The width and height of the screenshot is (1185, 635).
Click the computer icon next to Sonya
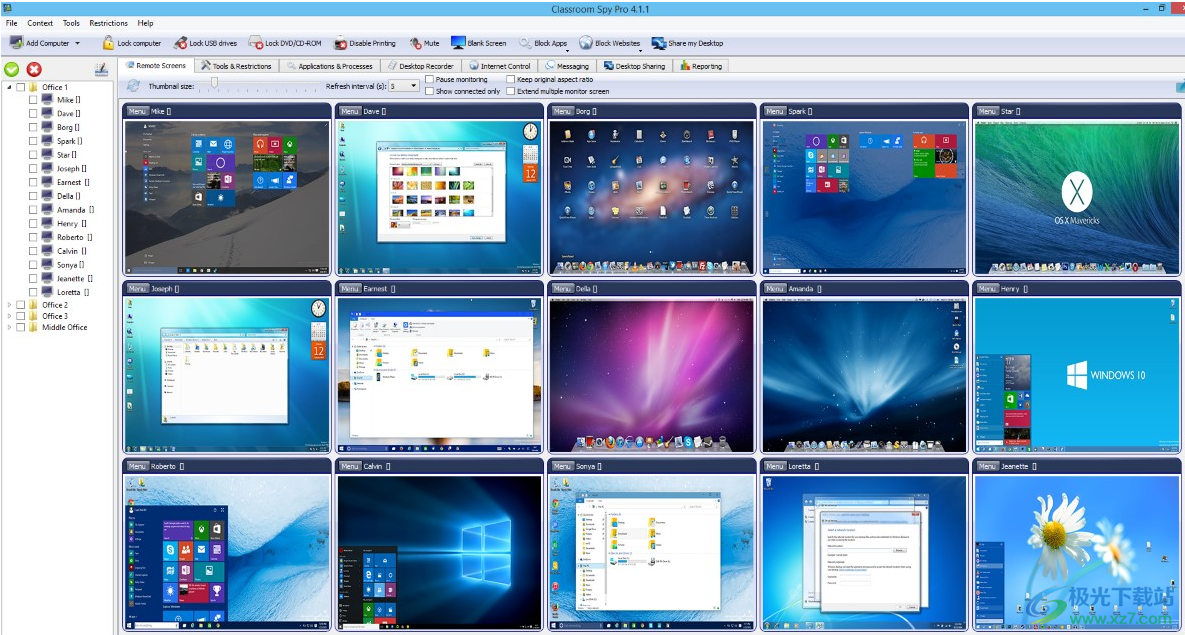[x=47, y=265]
